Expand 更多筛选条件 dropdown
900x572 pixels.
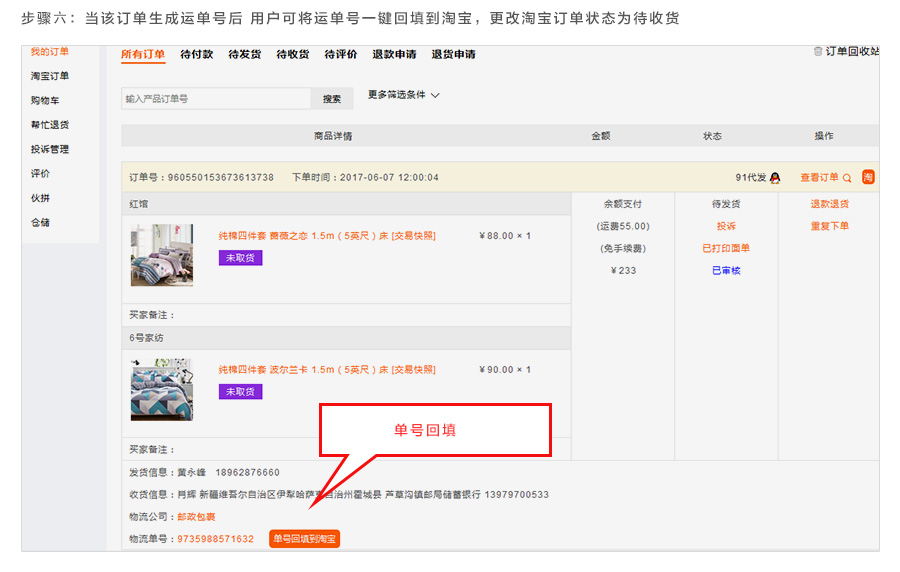(404, 95)
